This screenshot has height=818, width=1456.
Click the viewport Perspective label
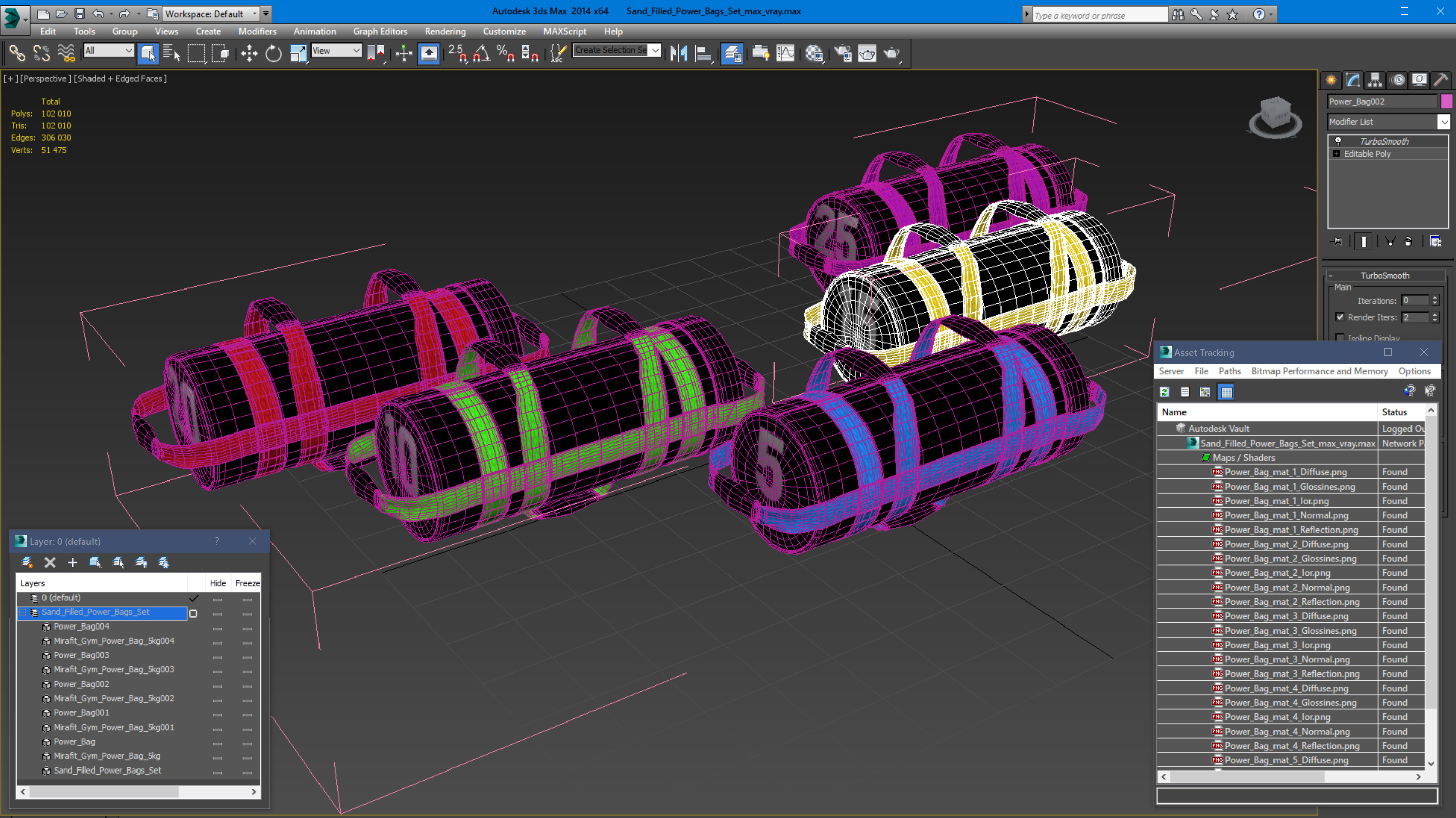pos(45,78)
